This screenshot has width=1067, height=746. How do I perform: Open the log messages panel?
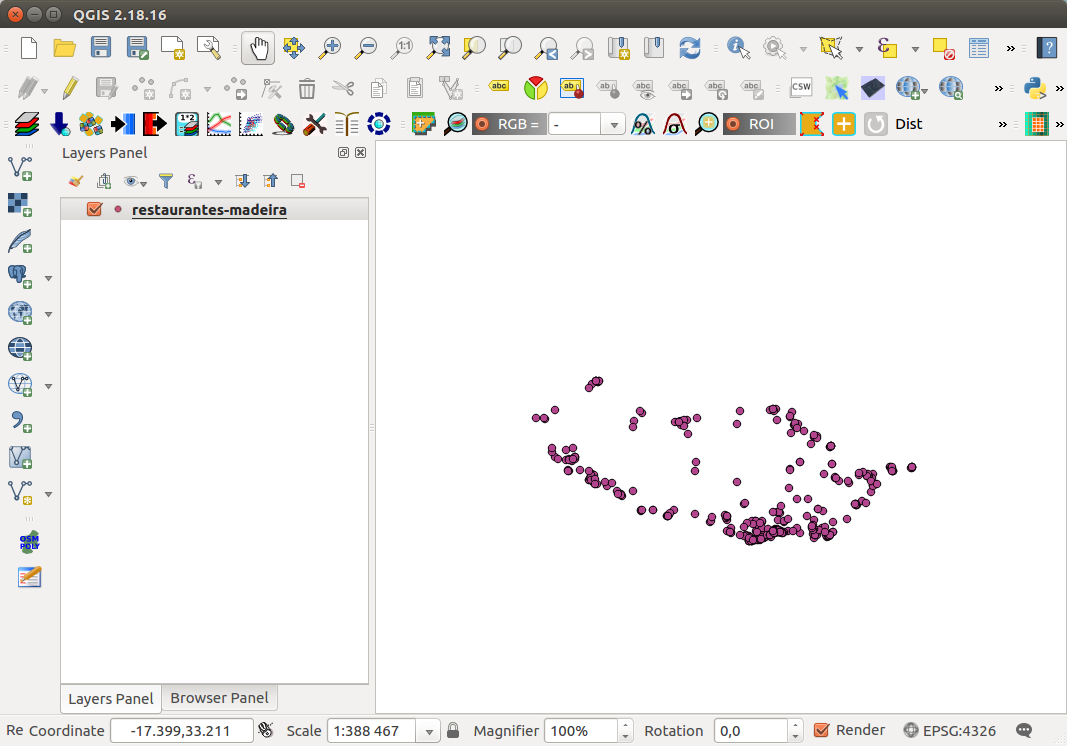click(1023, 730)
